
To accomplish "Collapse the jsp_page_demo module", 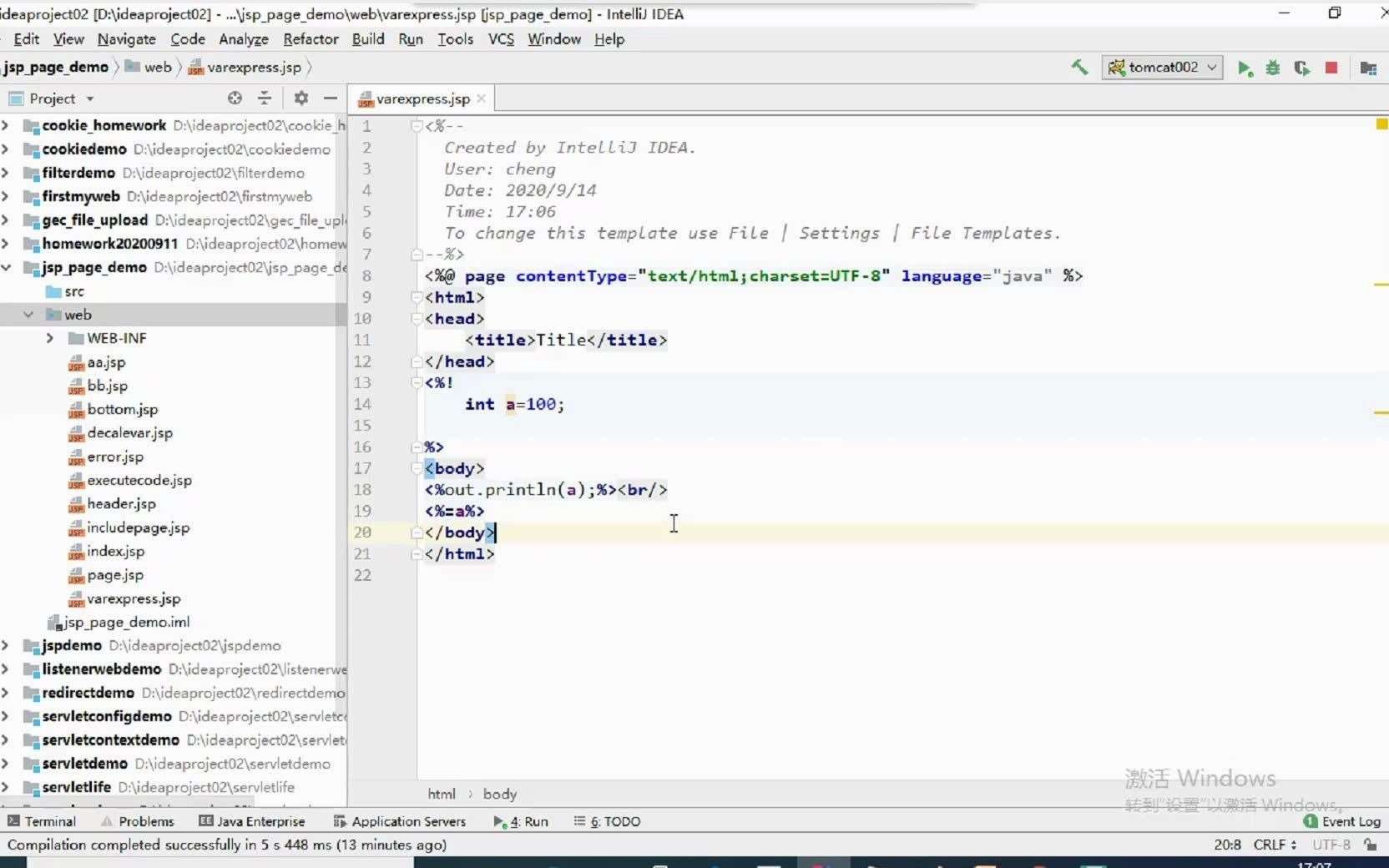I will 6,267.
